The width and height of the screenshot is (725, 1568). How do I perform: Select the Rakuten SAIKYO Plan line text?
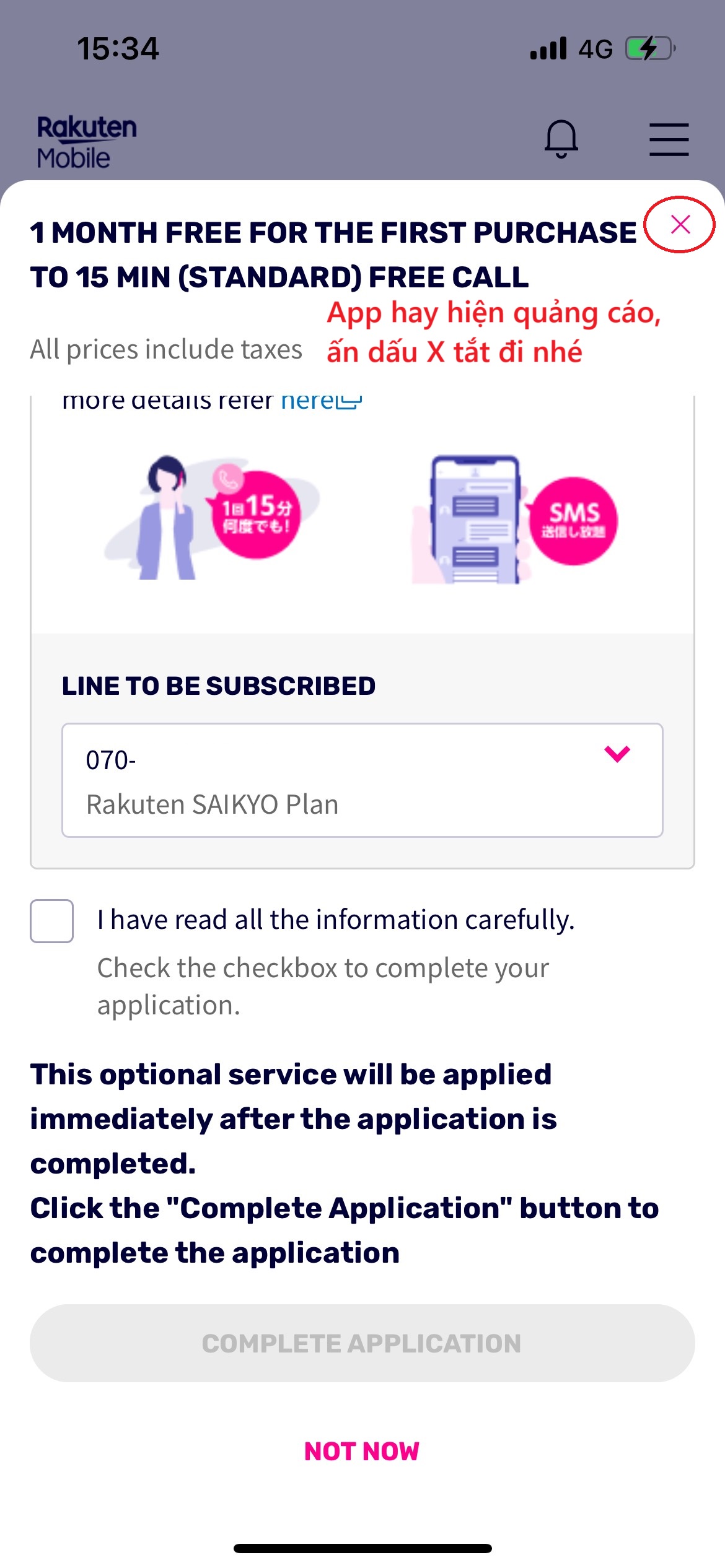tap(213, 804)
